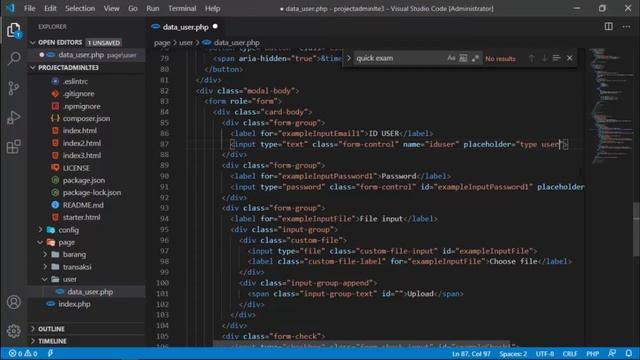640x360 pixels.
Task: Click the editor vertical scrollbar thumb
Action: click(636, 229)
